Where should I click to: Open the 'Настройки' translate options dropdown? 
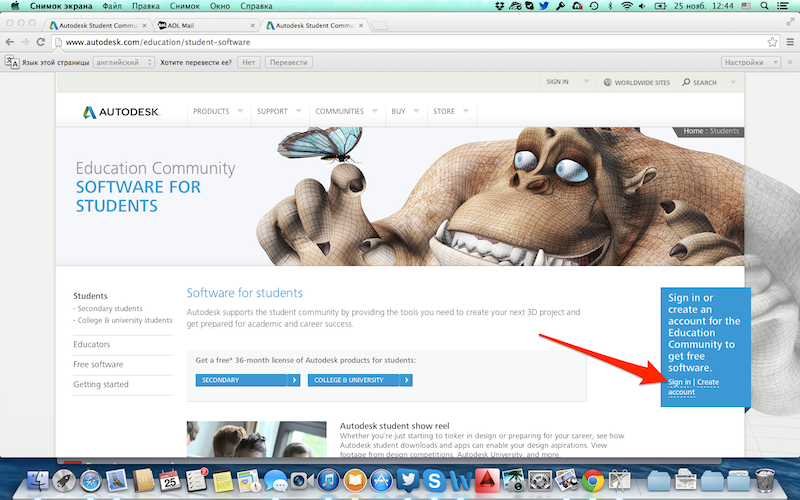[x=751, y=62]
